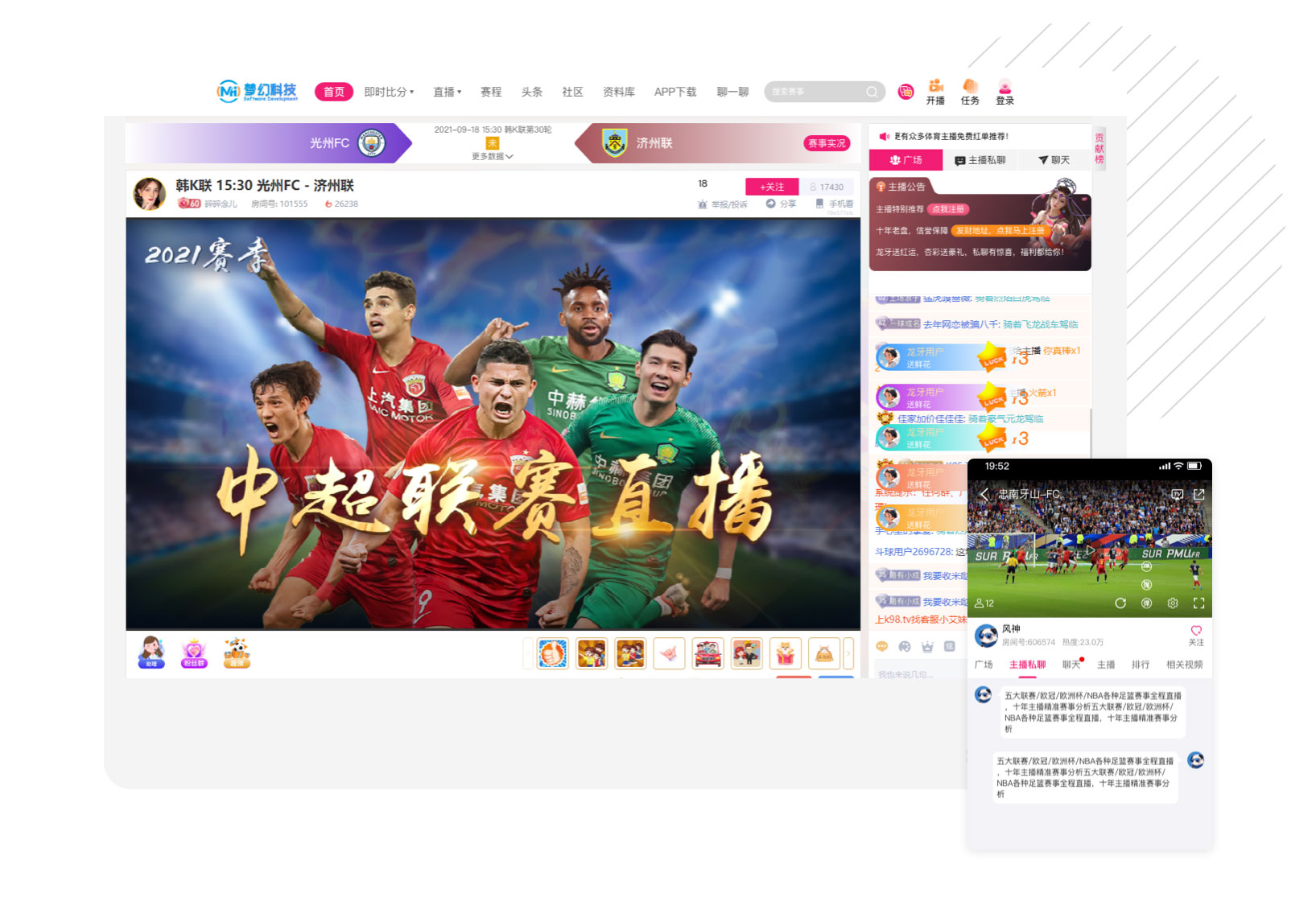Viewport: 1316px width, 918px height.
Task: Click the back arrow in mobile player
Action: click(984, 494)
